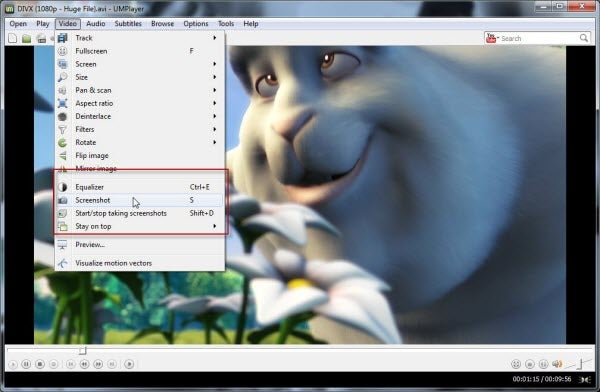The width and height of the screenshot is (600, 392).
Task: Click the video seek bar handle
Action: [x=83, y=350]
